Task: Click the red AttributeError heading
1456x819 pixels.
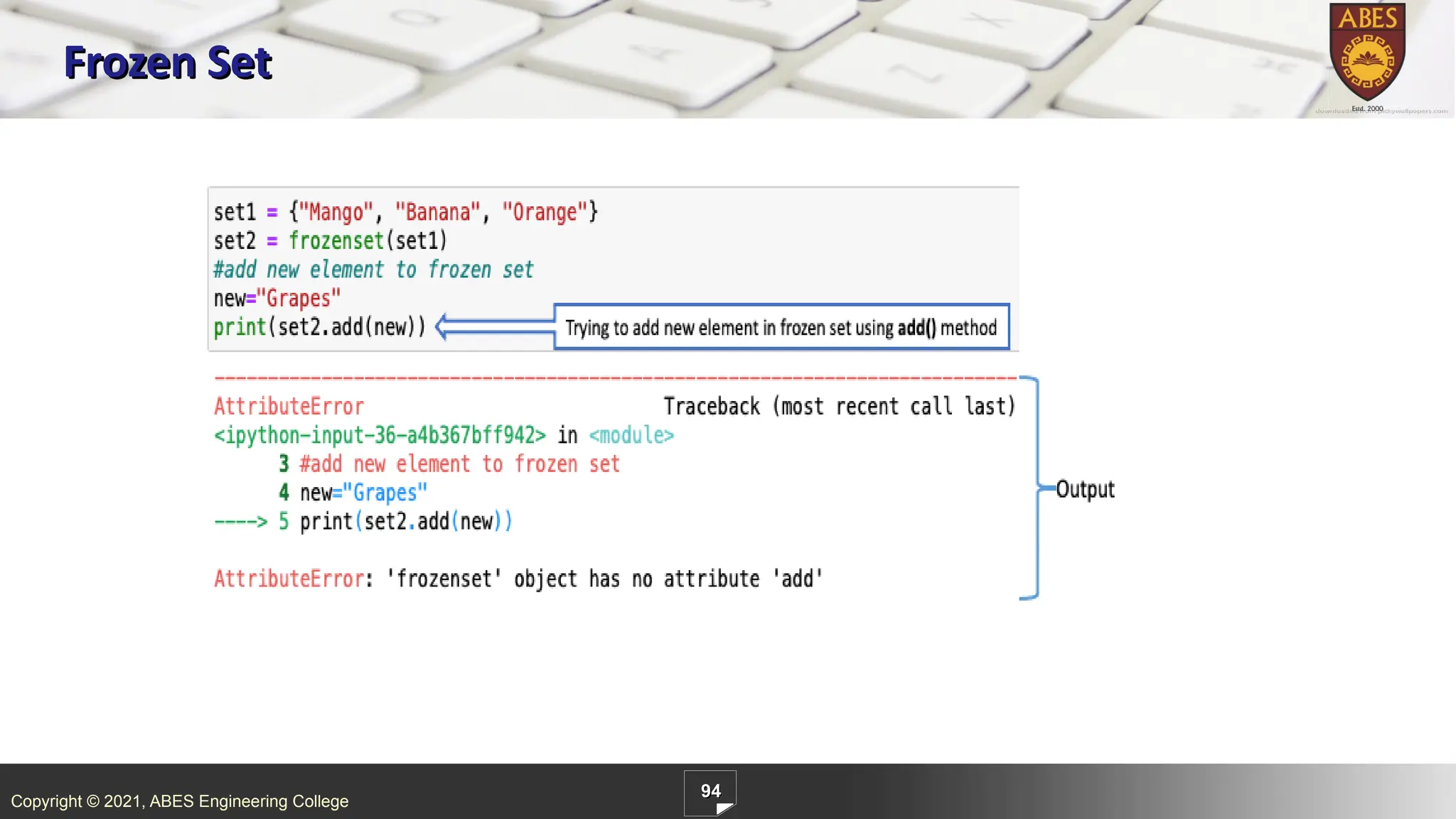Action: click(x=289, y=406)
